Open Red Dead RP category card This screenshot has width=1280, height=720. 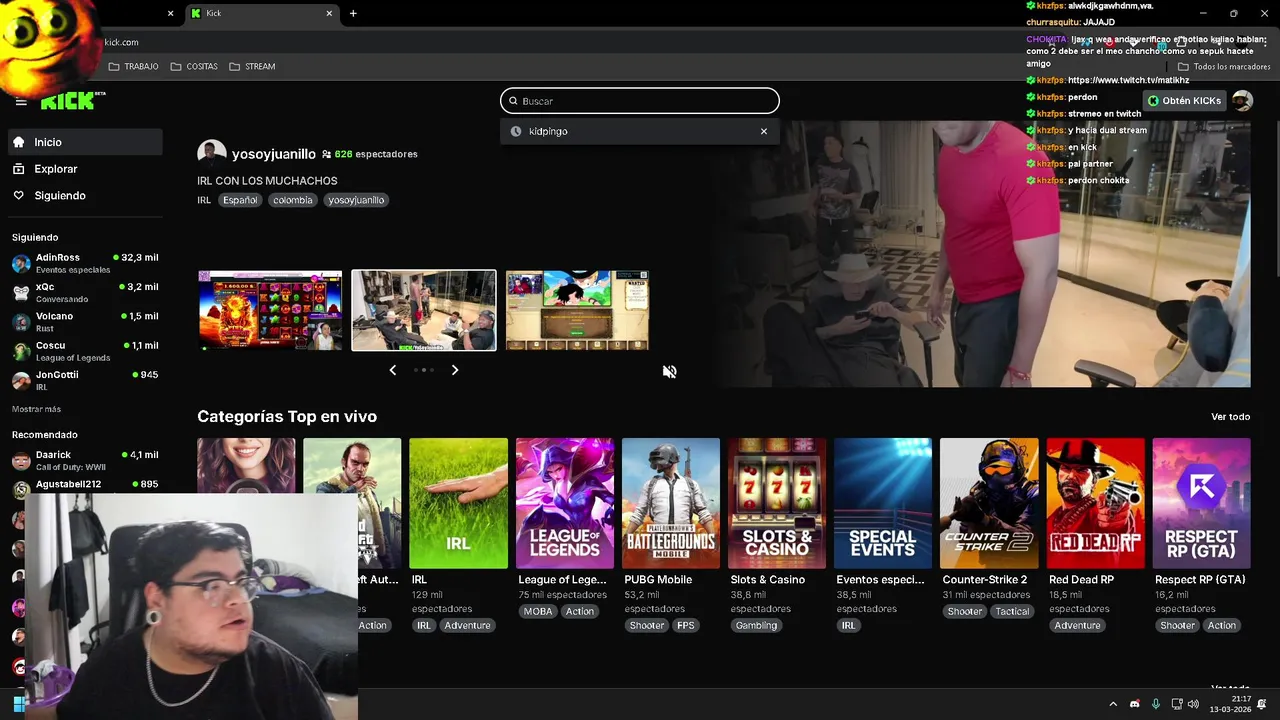click(x=1095, y=503)
